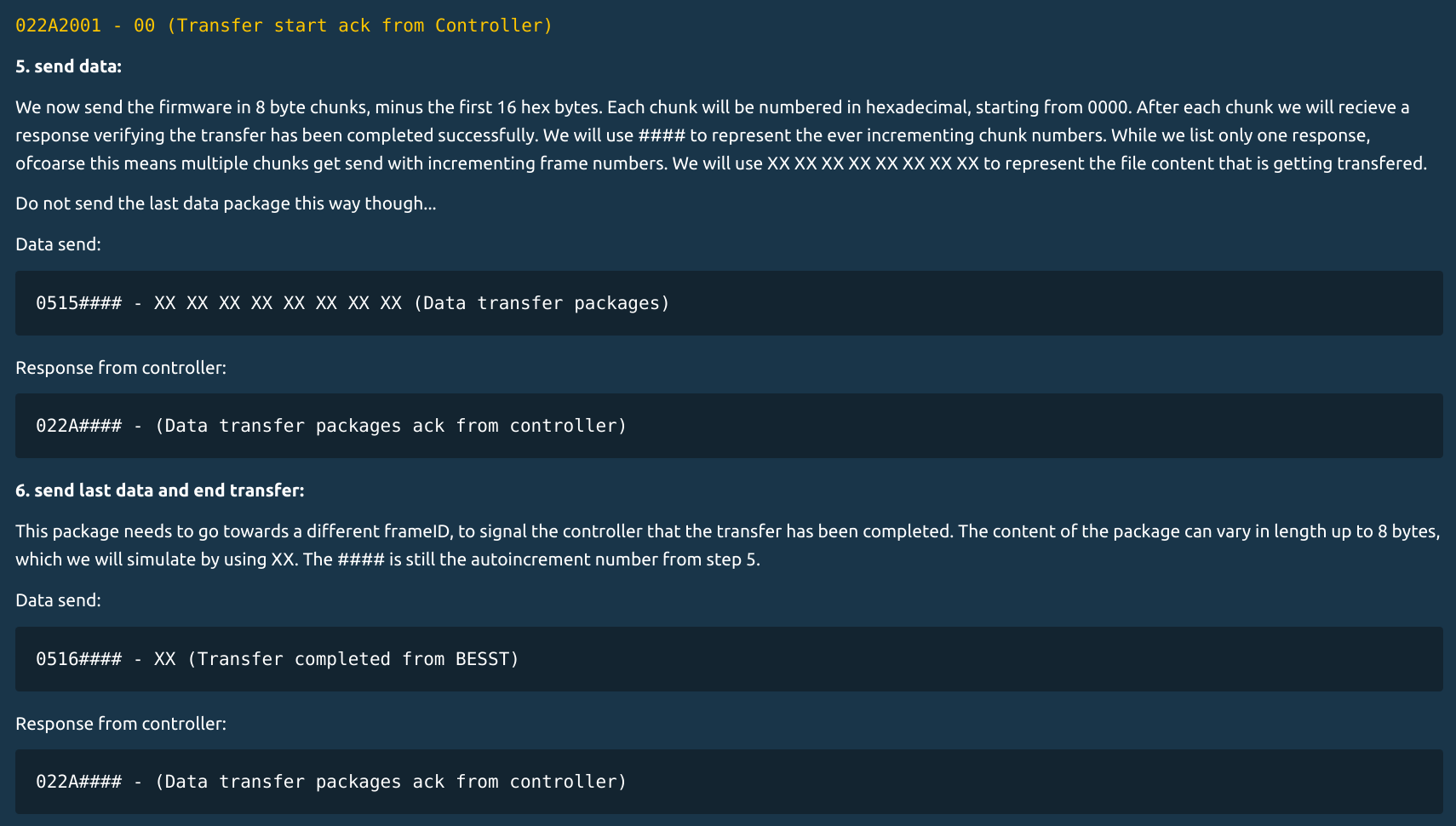1456x826 pixels.
Task: Click '(Transfer completed from BESST)' text
Action: (353, 659)
